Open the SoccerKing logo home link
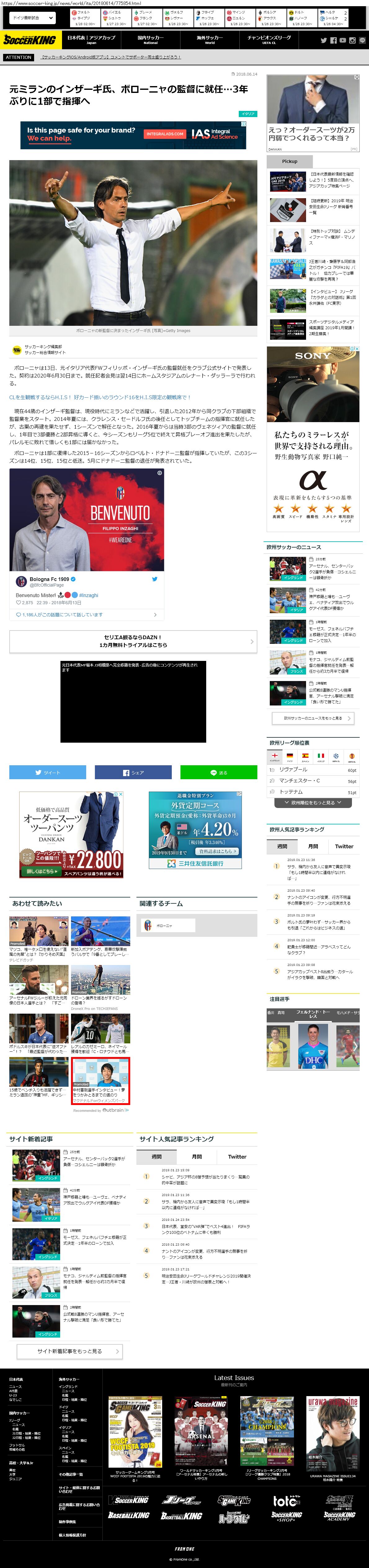This screenshot has width=369, height=1568. [29, 40]
